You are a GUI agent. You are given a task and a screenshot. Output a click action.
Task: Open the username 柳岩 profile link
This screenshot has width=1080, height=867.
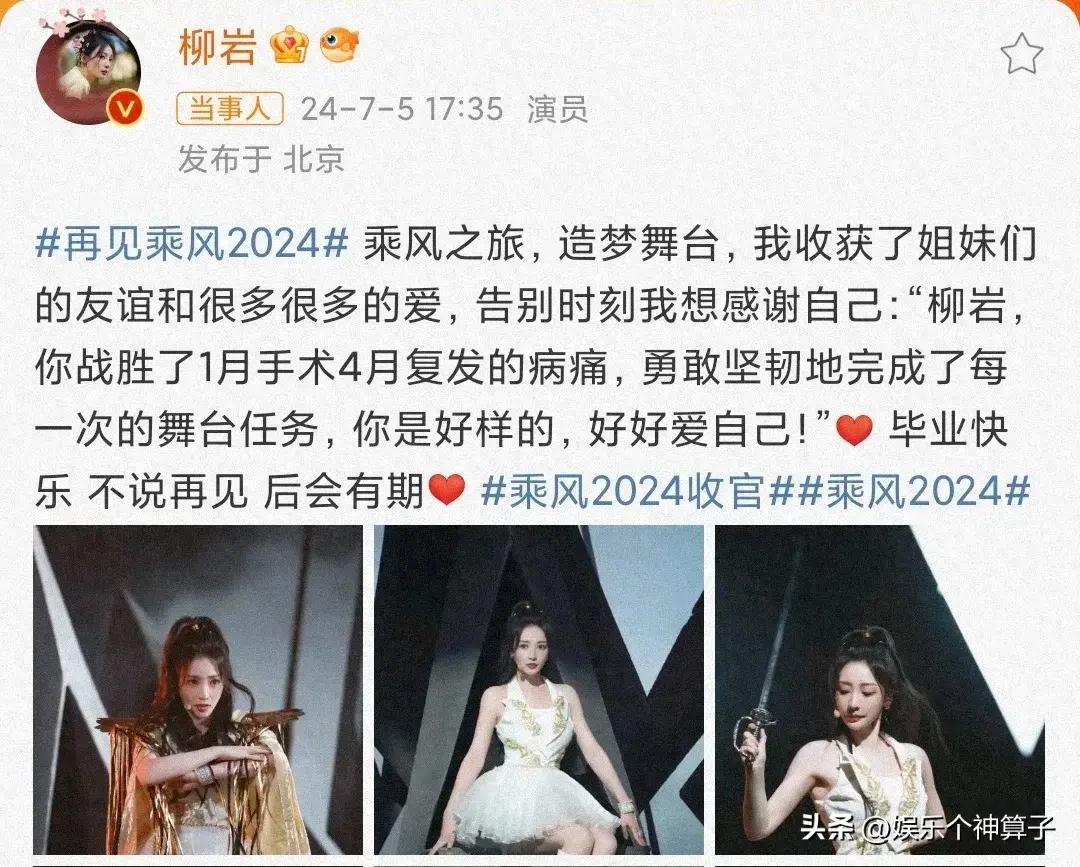218,48
